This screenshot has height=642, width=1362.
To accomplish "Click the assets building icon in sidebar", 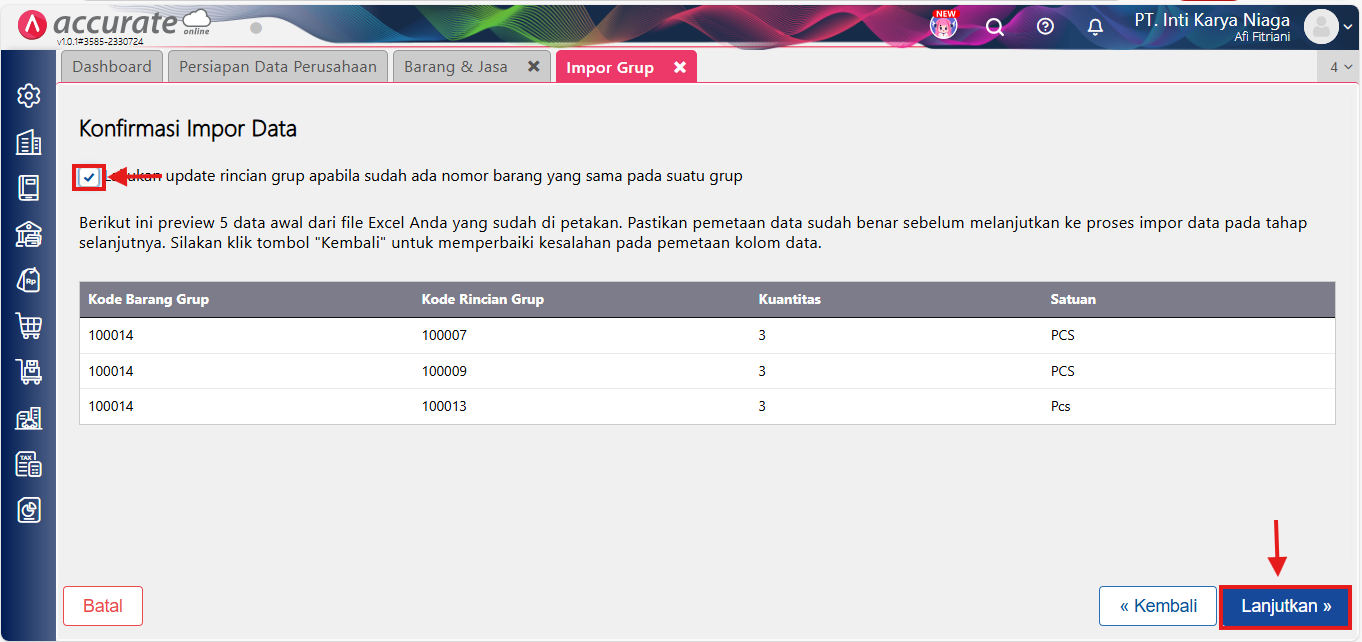I will (28, 418).
